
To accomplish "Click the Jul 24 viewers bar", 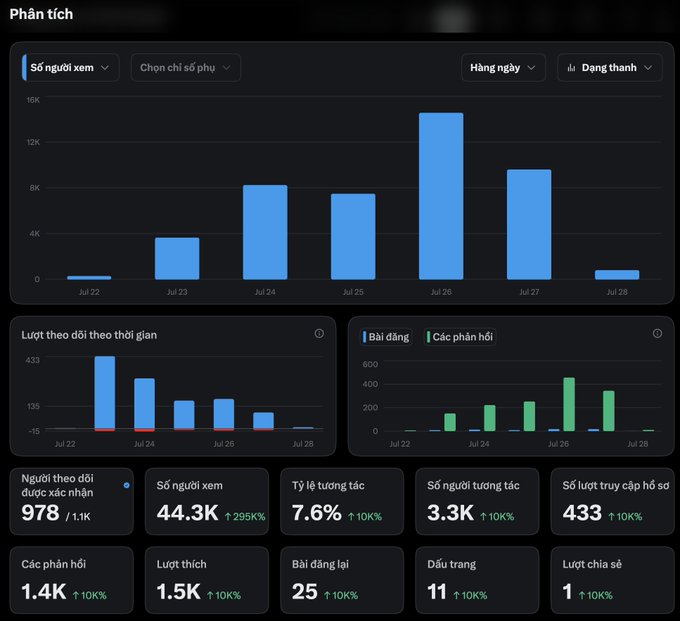I will point(265,232).
